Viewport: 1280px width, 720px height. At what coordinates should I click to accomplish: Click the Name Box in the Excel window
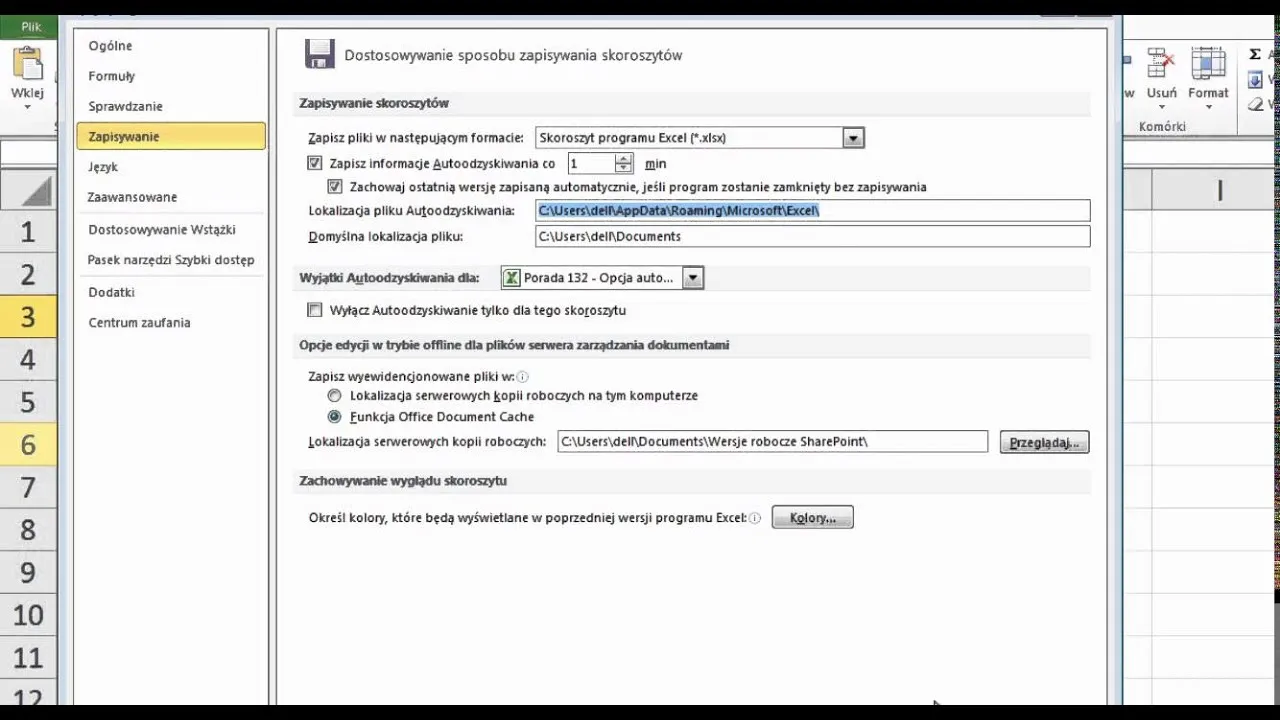click(x=29, y=152)
